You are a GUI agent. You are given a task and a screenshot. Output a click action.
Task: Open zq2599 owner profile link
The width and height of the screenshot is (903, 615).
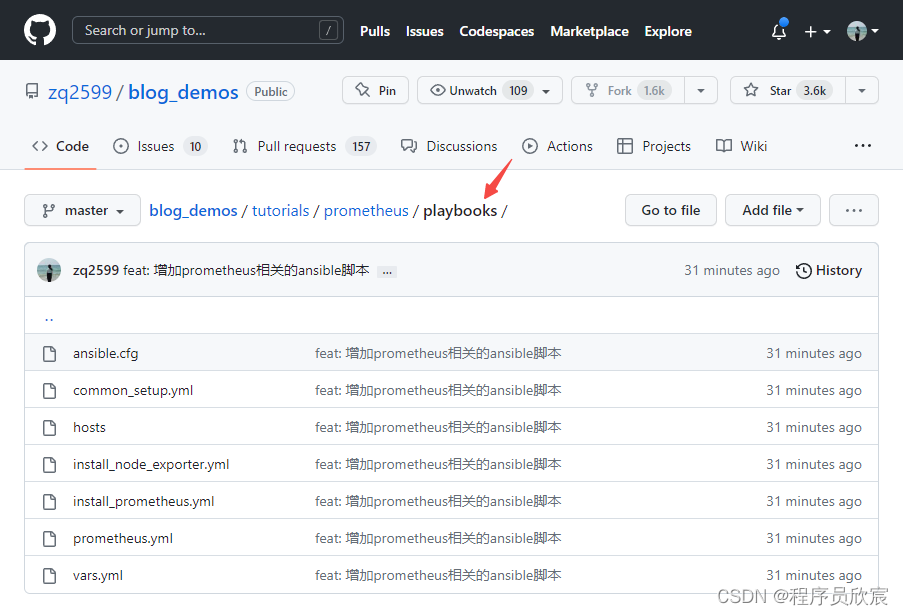[x=79, y=92]
